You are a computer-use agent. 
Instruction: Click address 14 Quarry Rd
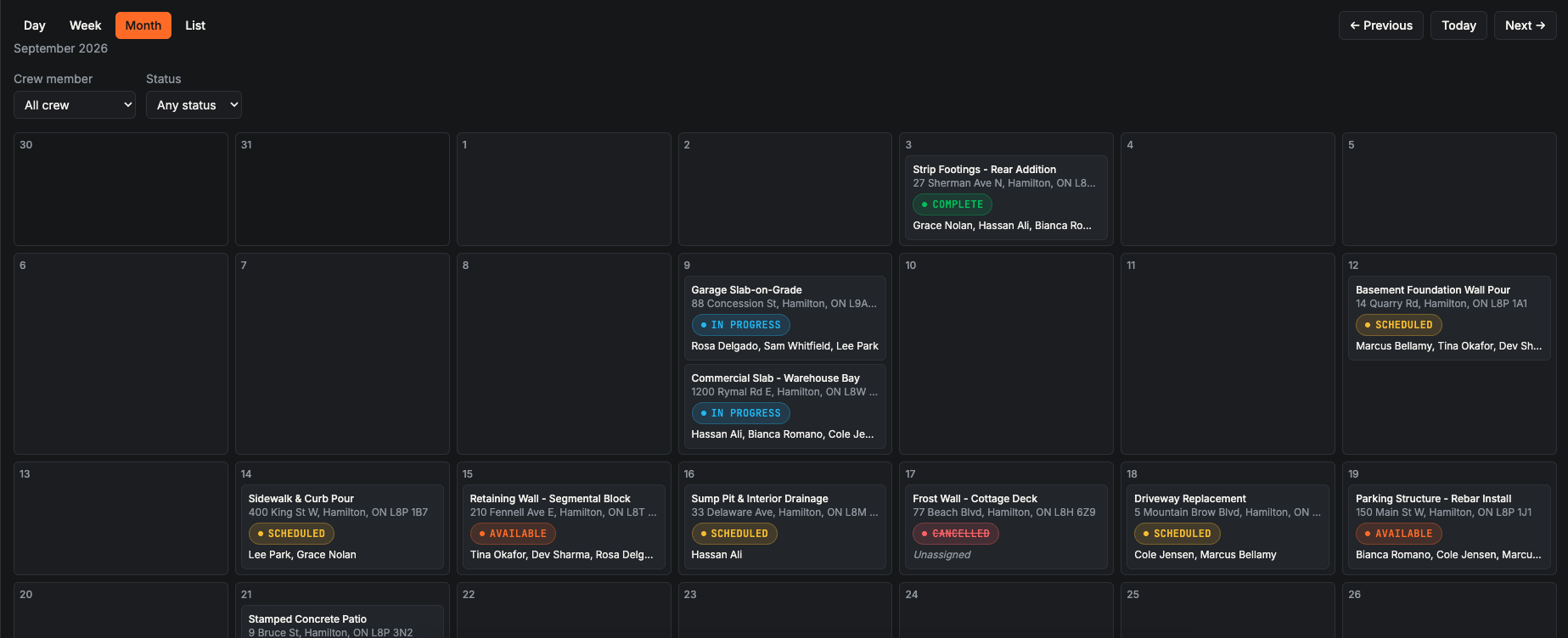(1442, 304)
